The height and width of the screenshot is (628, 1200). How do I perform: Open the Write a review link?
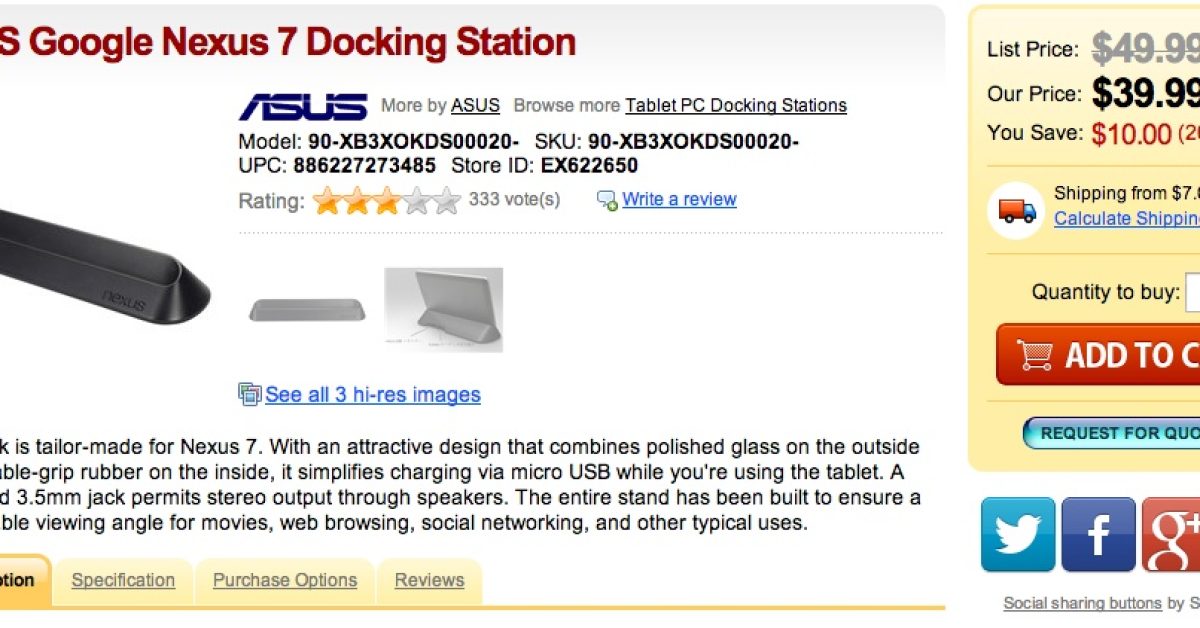pos(679,199)
